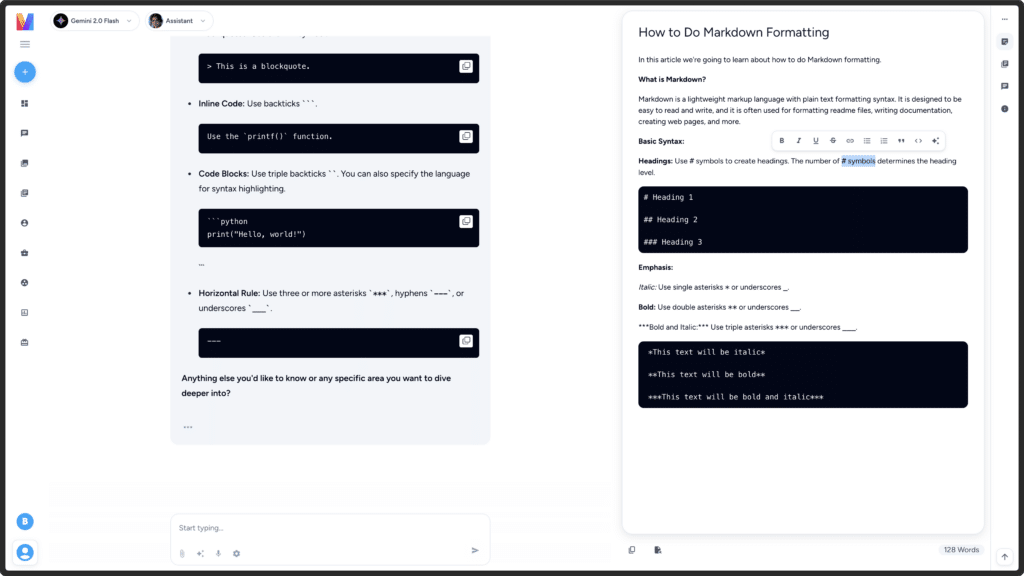The width and height of the screenshot is (1024, 576).
Task: Click the '*This text will be italic*' code block
Action: click(803, 375)
